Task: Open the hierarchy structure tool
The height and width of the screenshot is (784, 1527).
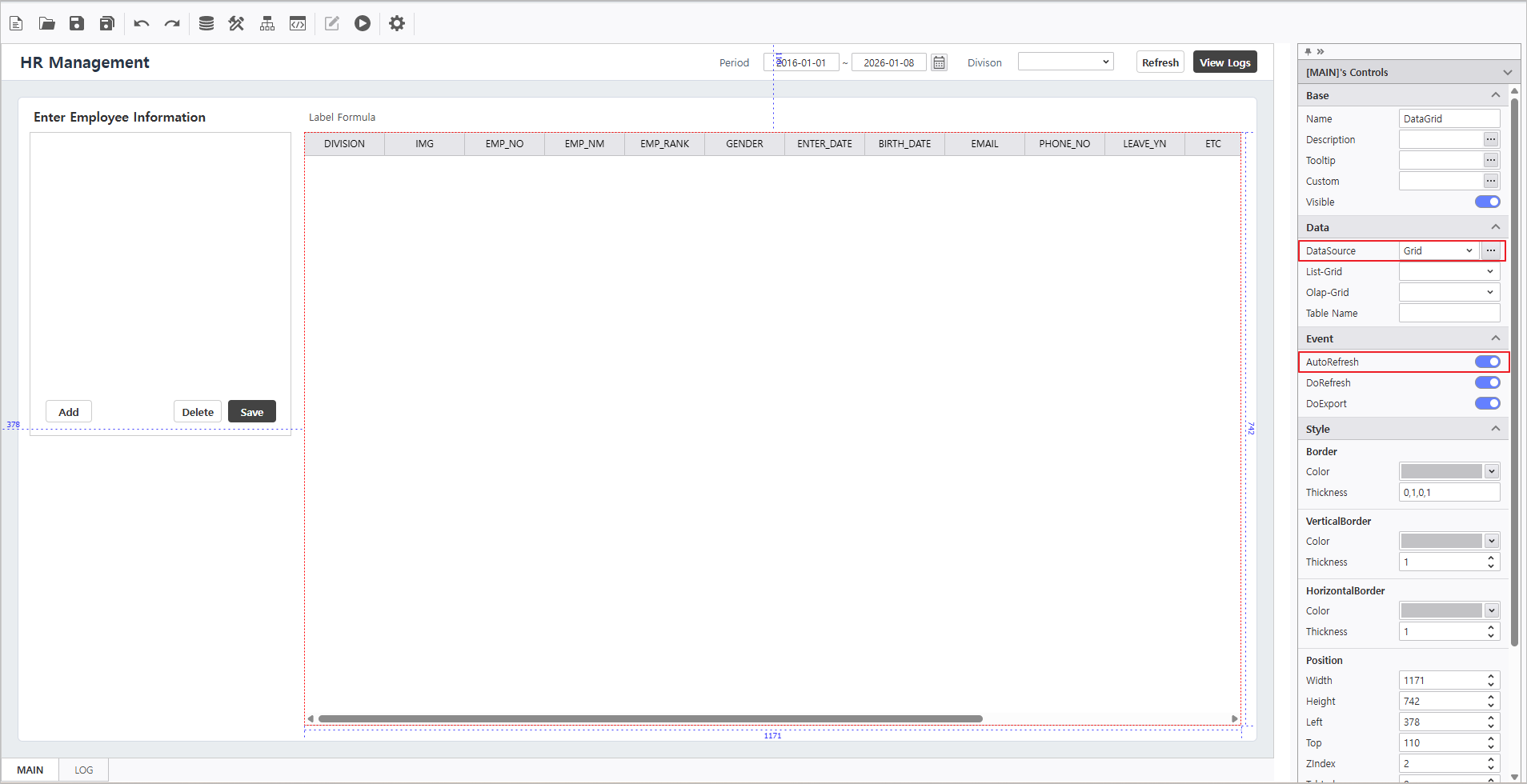Action: coord(267,23)
